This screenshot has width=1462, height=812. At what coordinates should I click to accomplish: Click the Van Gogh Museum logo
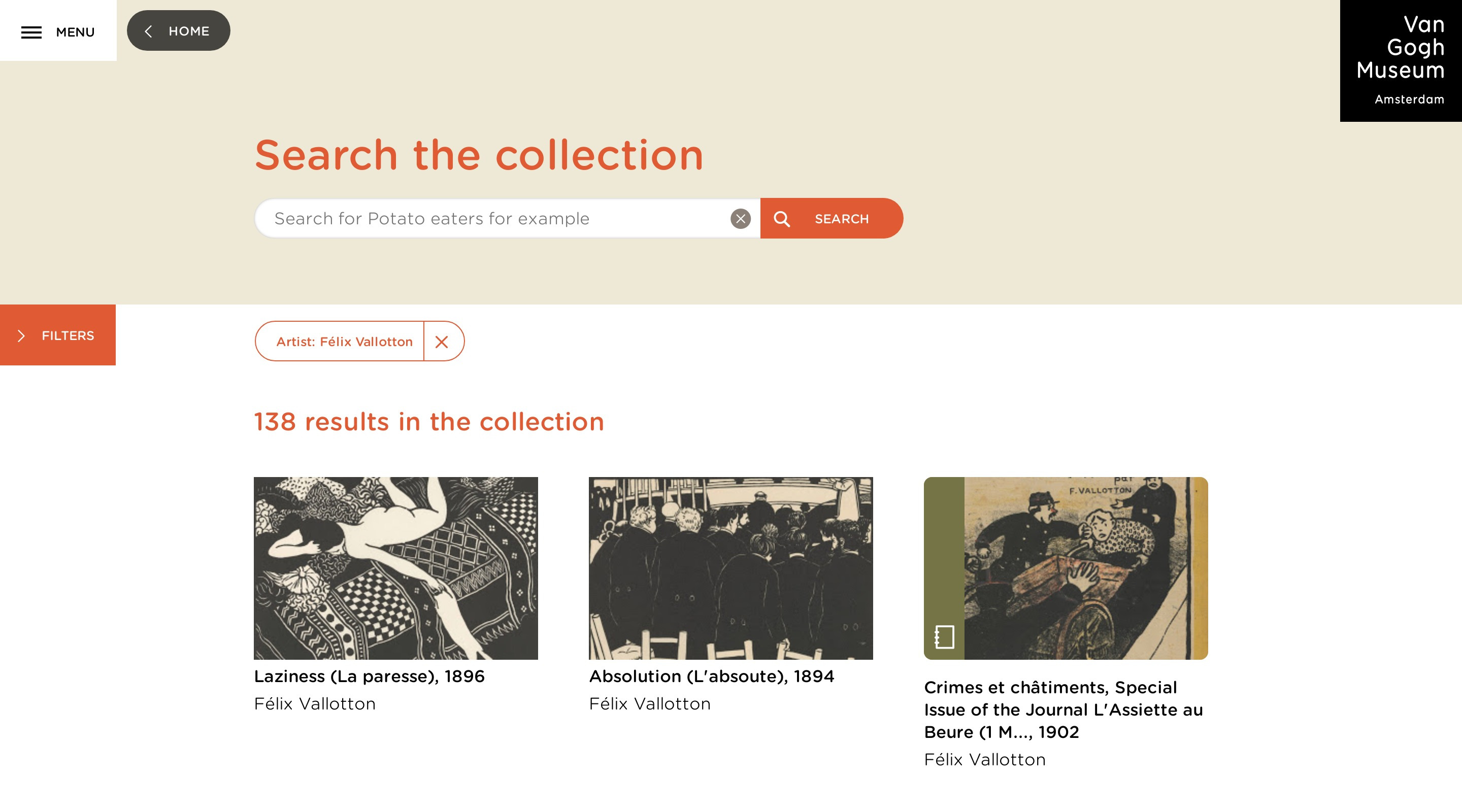1400,60
